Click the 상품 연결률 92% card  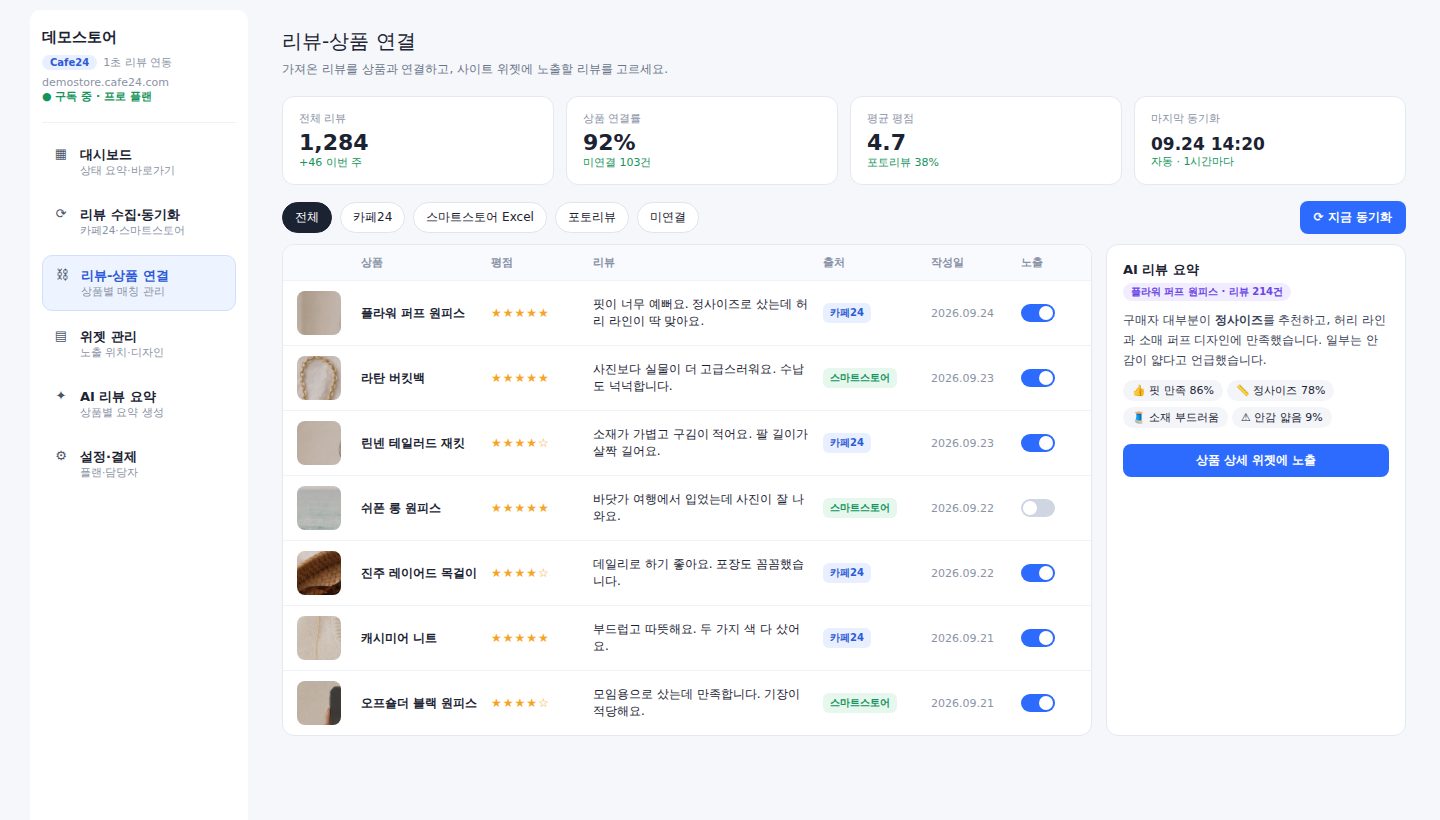(x=702, y=140)
